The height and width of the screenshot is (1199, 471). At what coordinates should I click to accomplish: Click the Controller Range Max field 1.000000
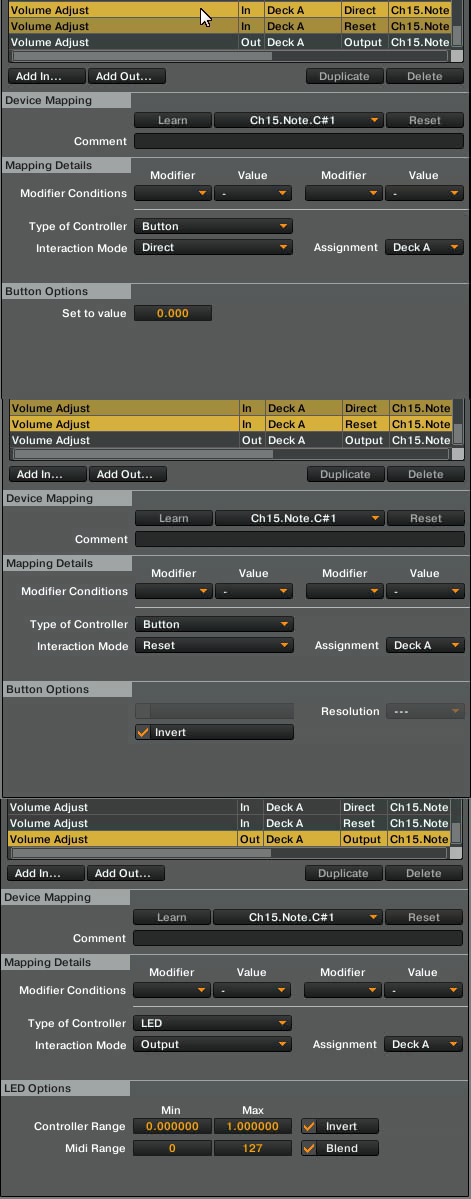coord(252,1126)
